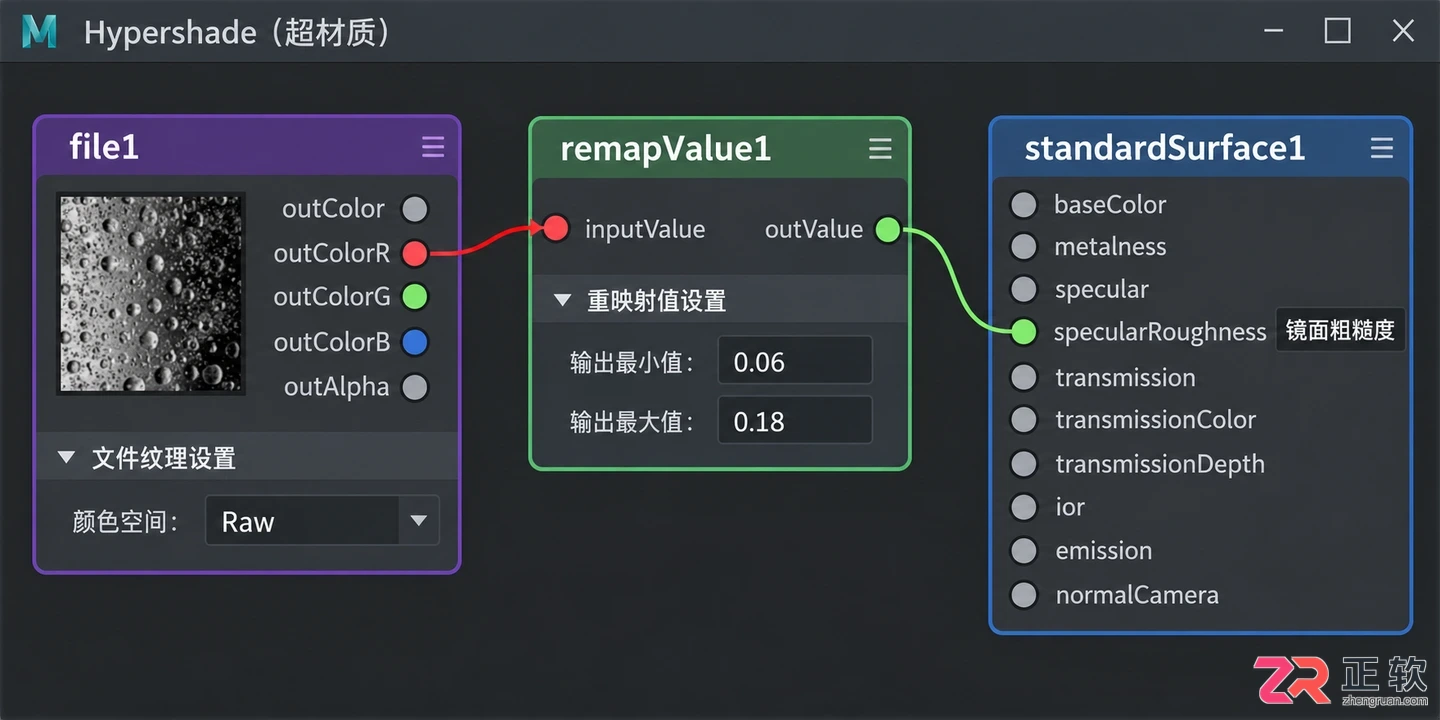Click the green specularRoughness input port
The width and height of the screenshot is (1440, 720).
[x=1024, y=332]
